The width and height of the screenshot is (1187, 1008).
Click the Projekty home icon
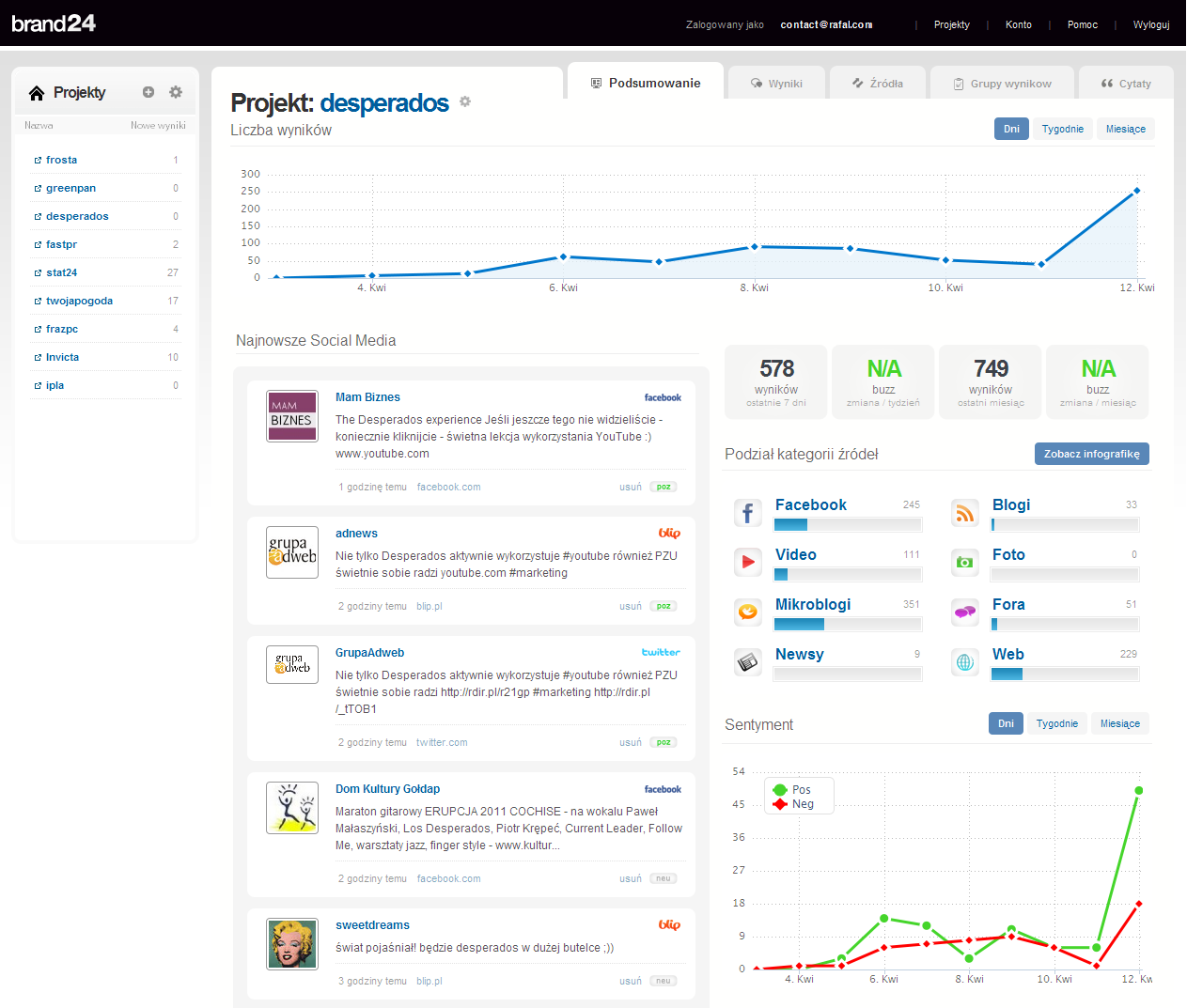(37, 92)
